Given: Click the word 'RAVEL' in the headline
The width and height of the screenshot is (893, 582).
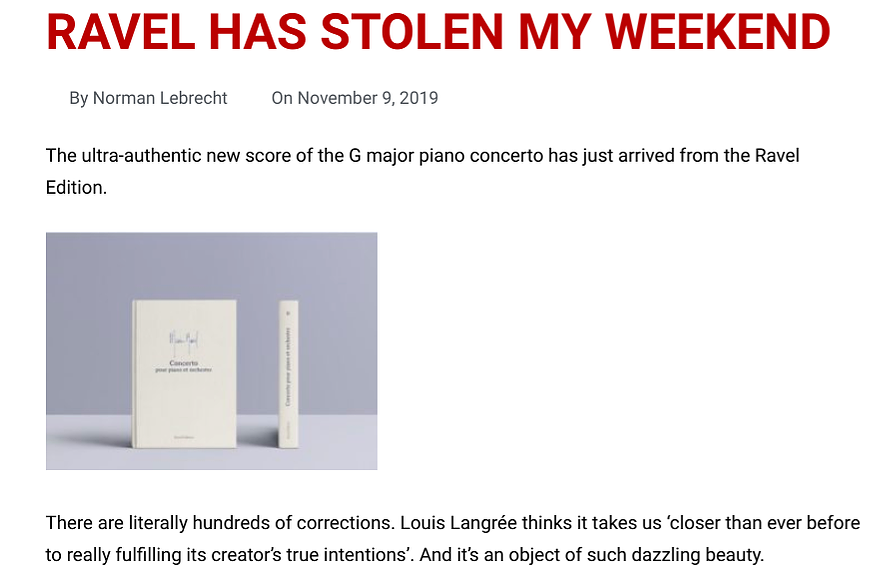Looking at the screenshot, I should pos(121,32).
